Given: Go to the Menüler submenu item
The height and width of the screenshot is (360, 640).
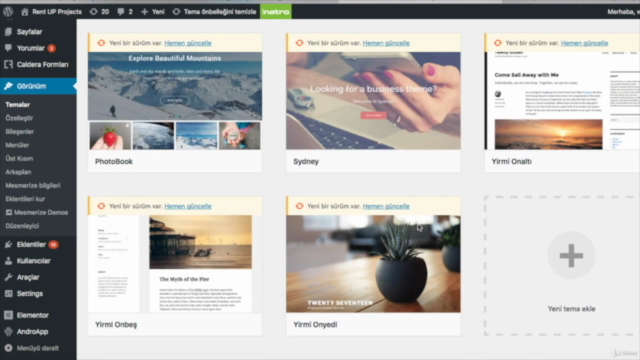Looking at the screenshot, I should click(17, 145).
